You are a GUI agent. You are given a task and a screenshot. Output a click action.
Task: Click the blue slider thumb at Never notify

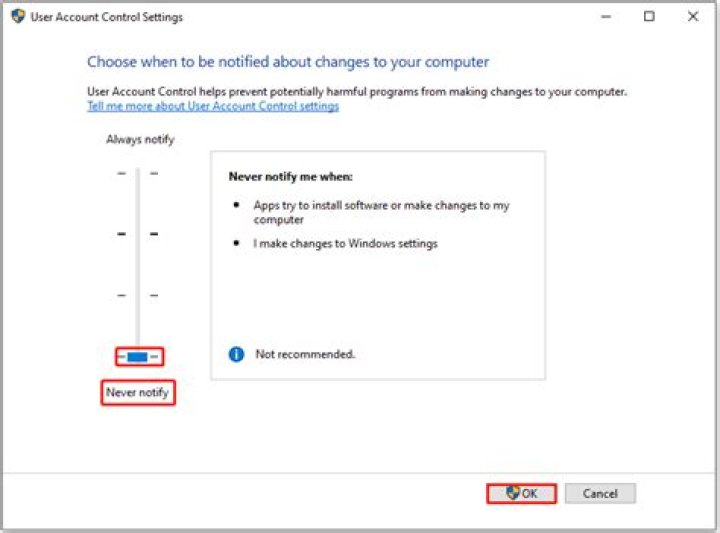coord(137,357)
